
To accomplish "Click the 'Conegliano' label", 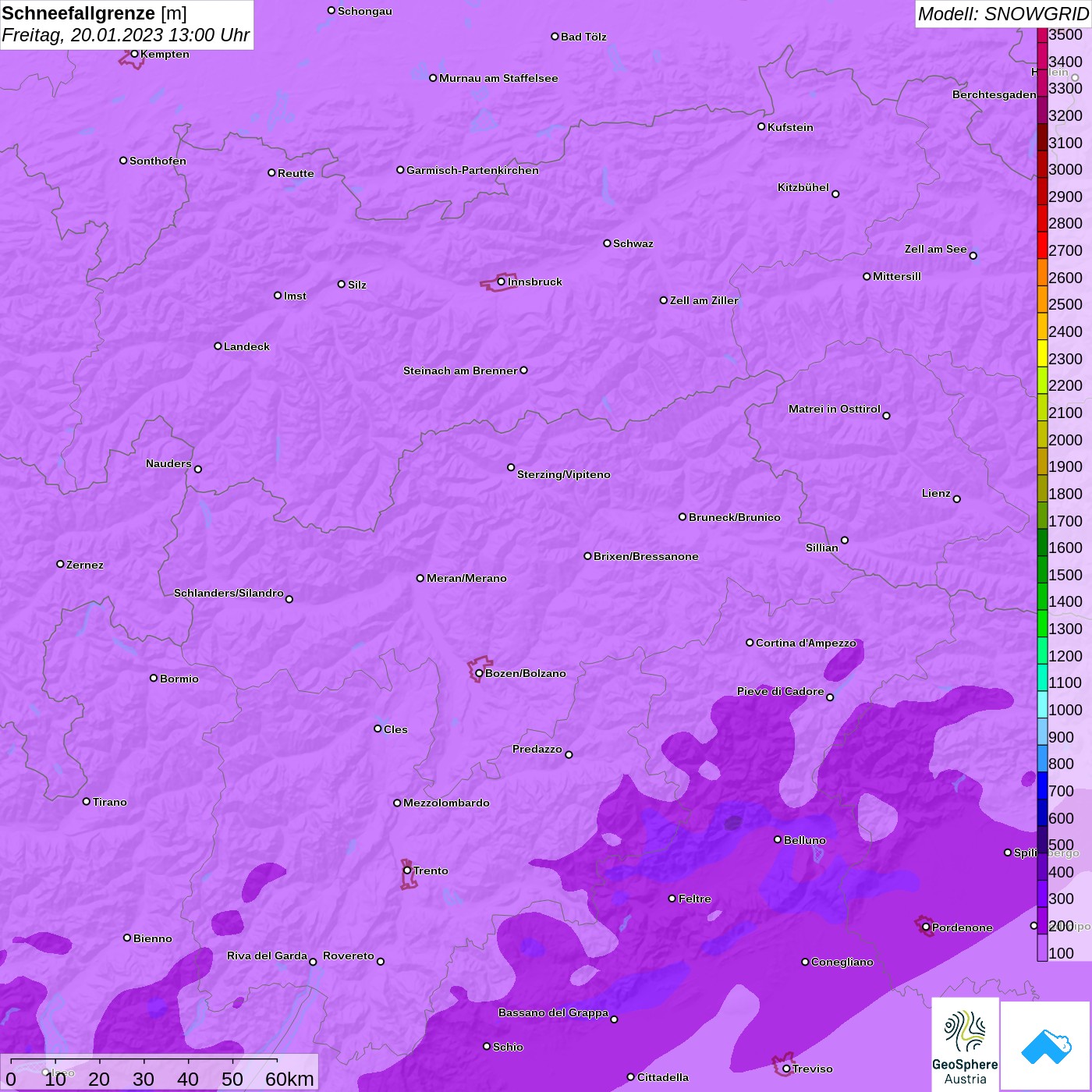I will pos(842,962).
